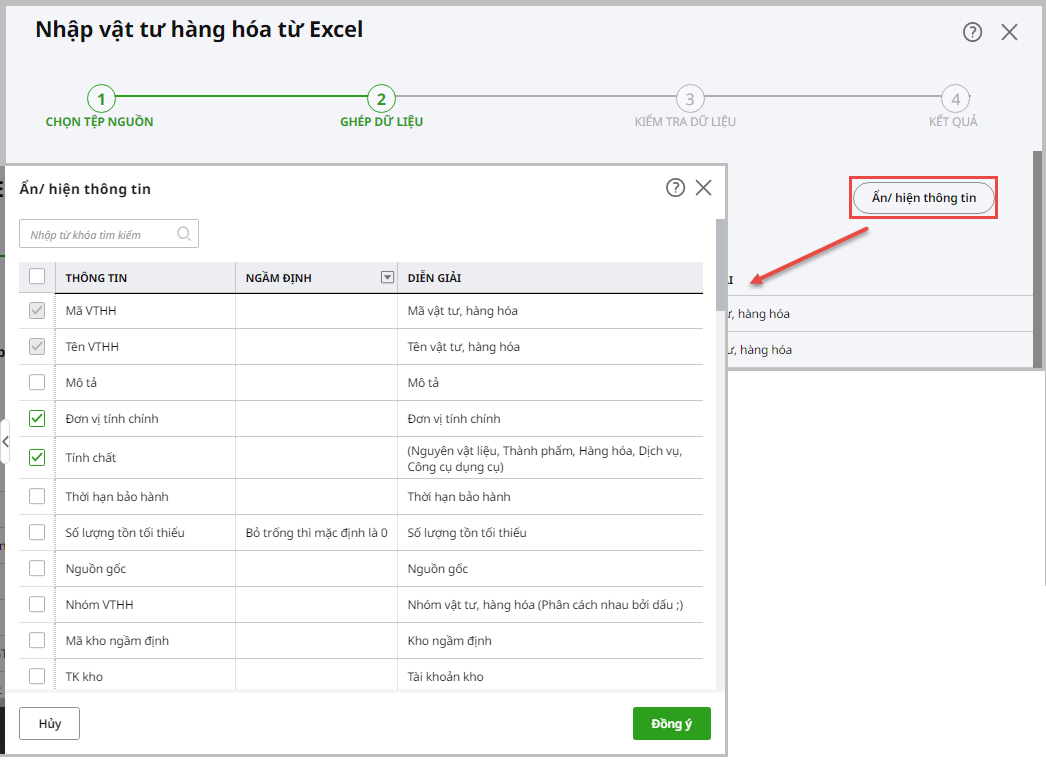
Task: Click help icon of Excel import window
Action: [x=972, y=32]
